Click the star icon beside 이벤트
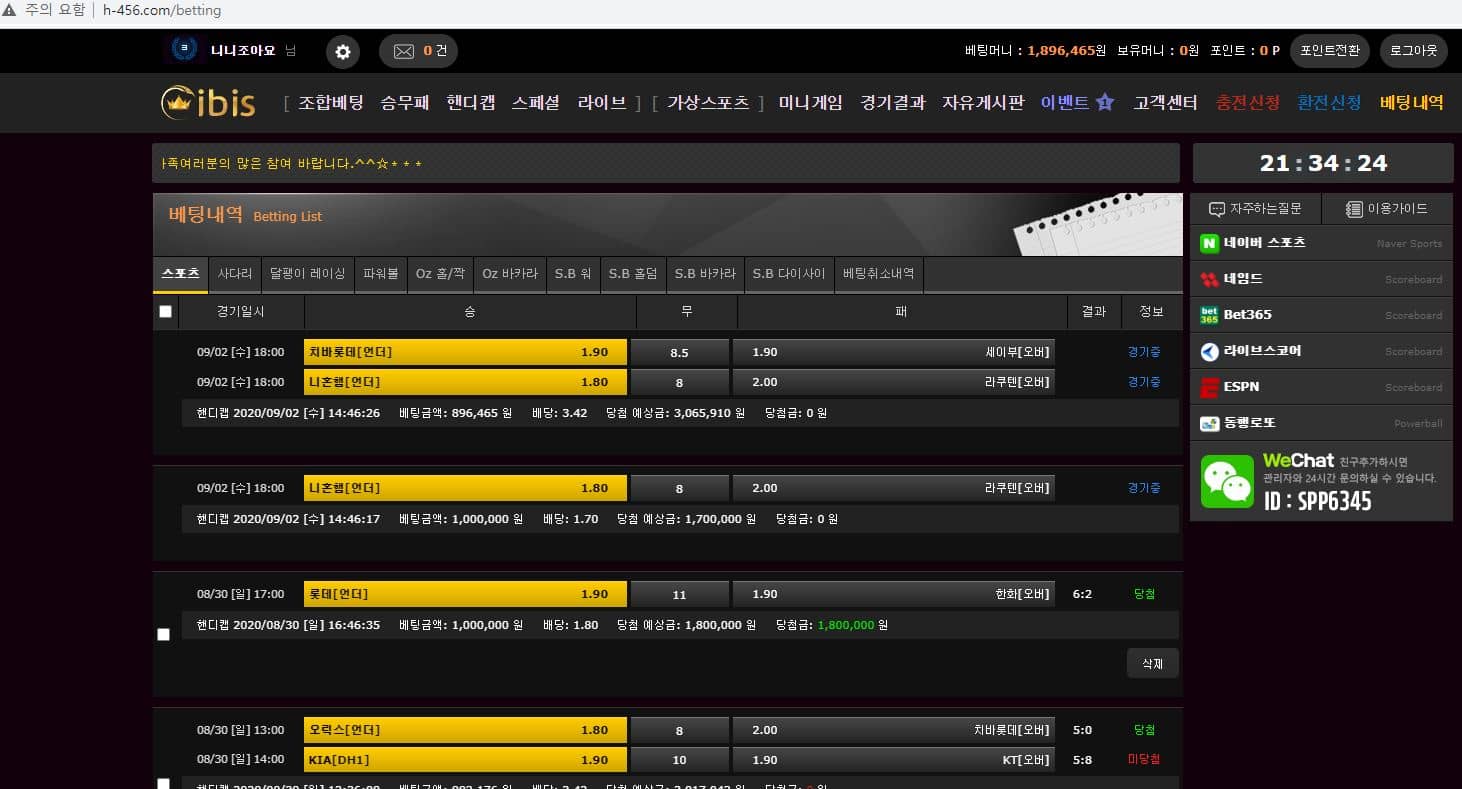This screenshot has height=789, width=1462. [x=1105, y=102]
